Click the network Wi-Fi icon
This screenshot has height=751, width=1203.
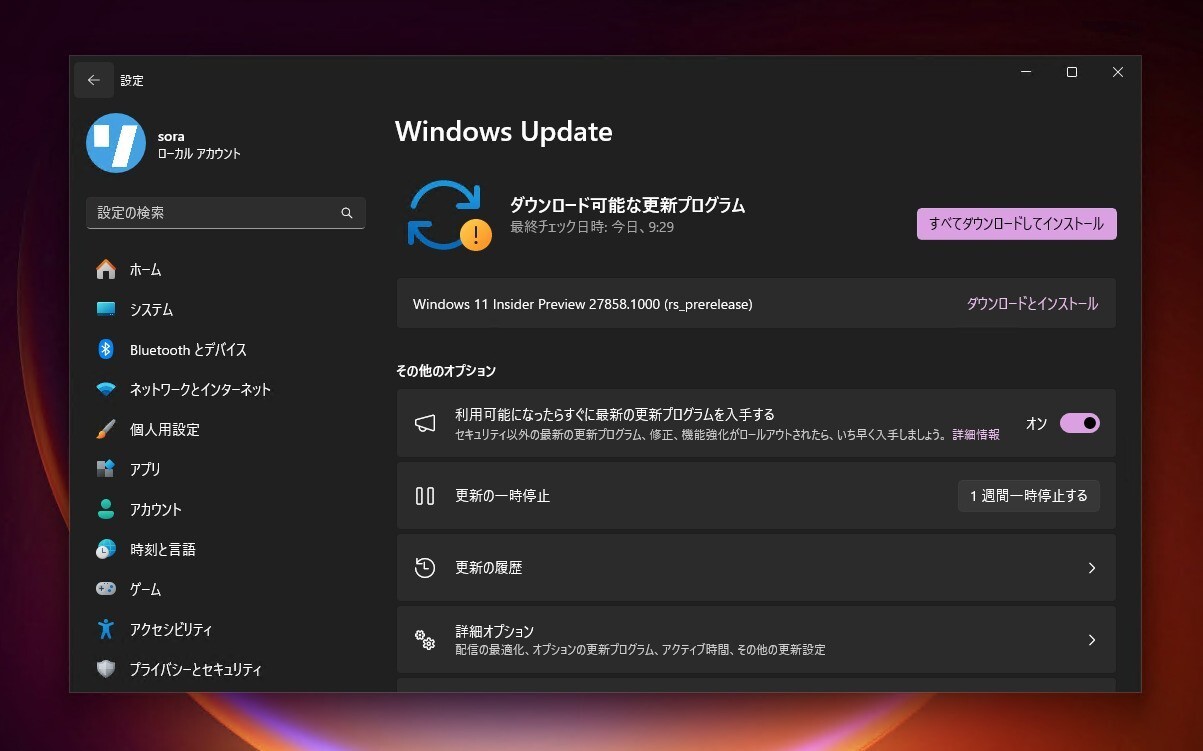point(106,389)
